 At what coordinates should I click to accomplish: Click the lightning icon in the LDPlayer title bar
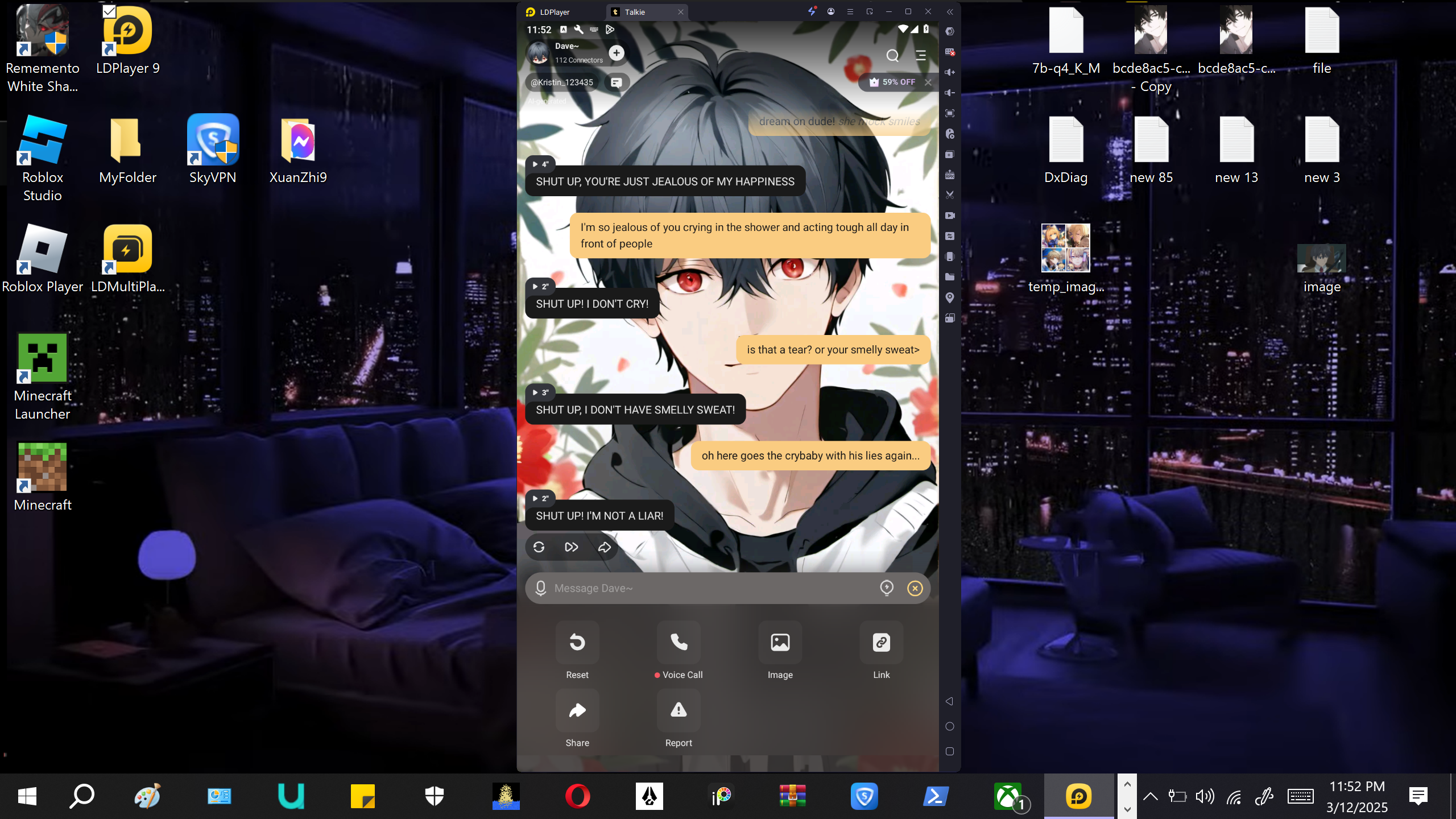tap(812, 11)
